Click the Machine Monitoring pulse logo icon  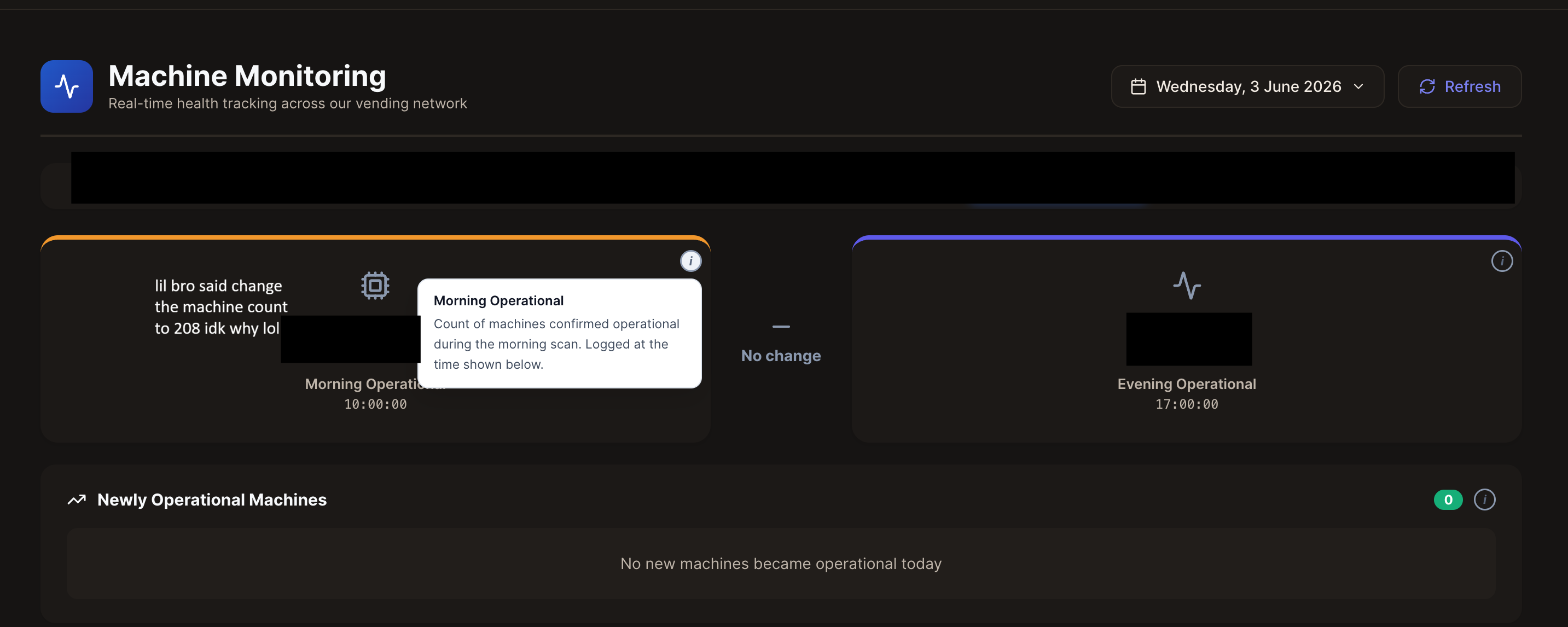pyautogui.click(x=66, y=86)
